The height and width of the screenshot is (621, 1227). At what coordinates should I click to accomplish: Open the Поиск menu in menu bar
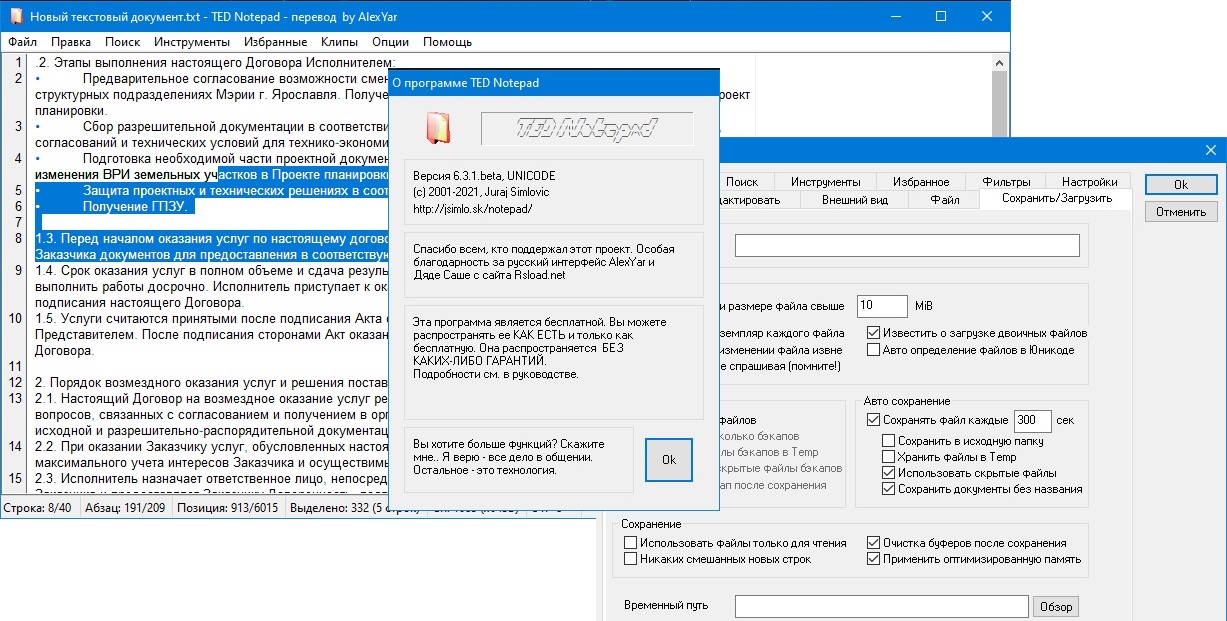(122, 42)
